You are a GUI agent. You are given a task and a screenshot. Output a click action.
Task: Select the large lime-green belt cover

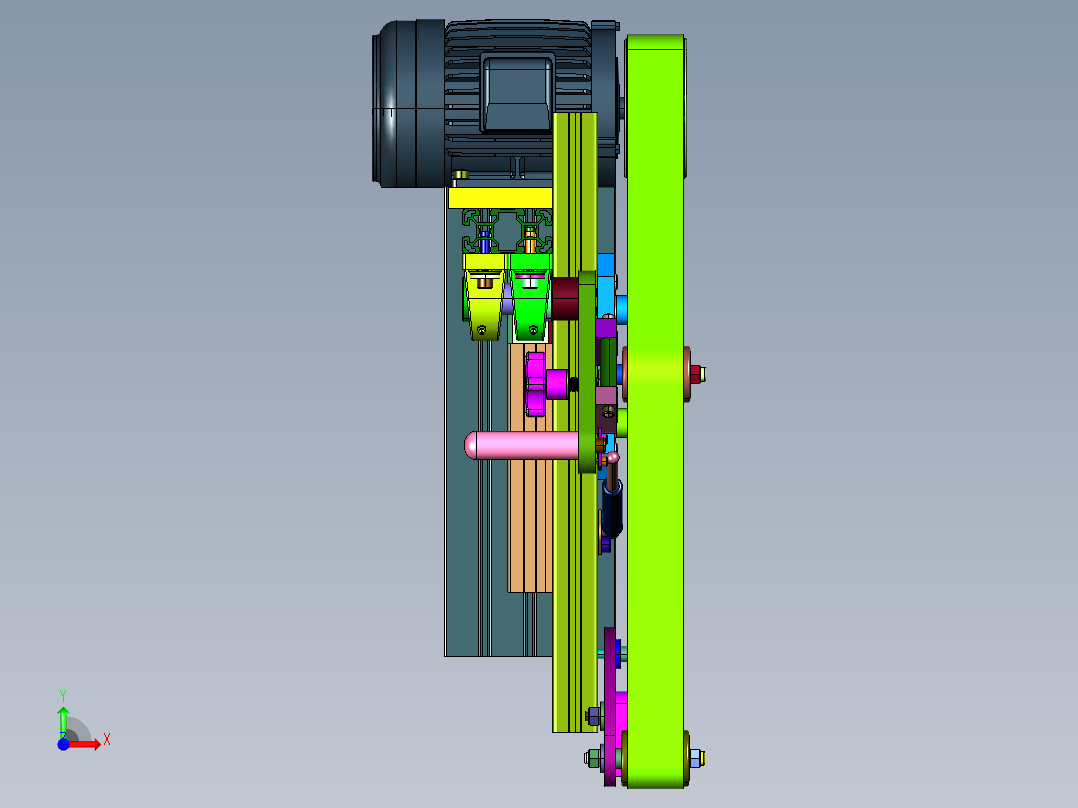click(x=655, y=411)
